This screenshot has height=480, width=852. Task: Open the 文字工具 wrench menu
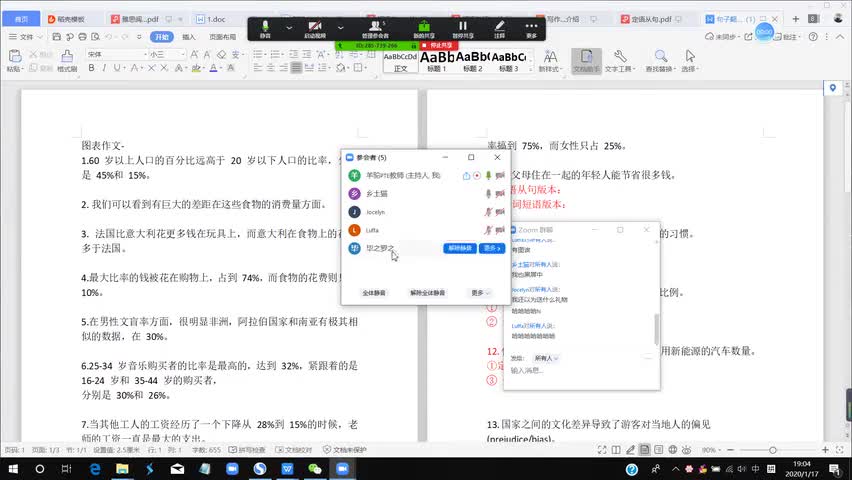coord(620,61)
